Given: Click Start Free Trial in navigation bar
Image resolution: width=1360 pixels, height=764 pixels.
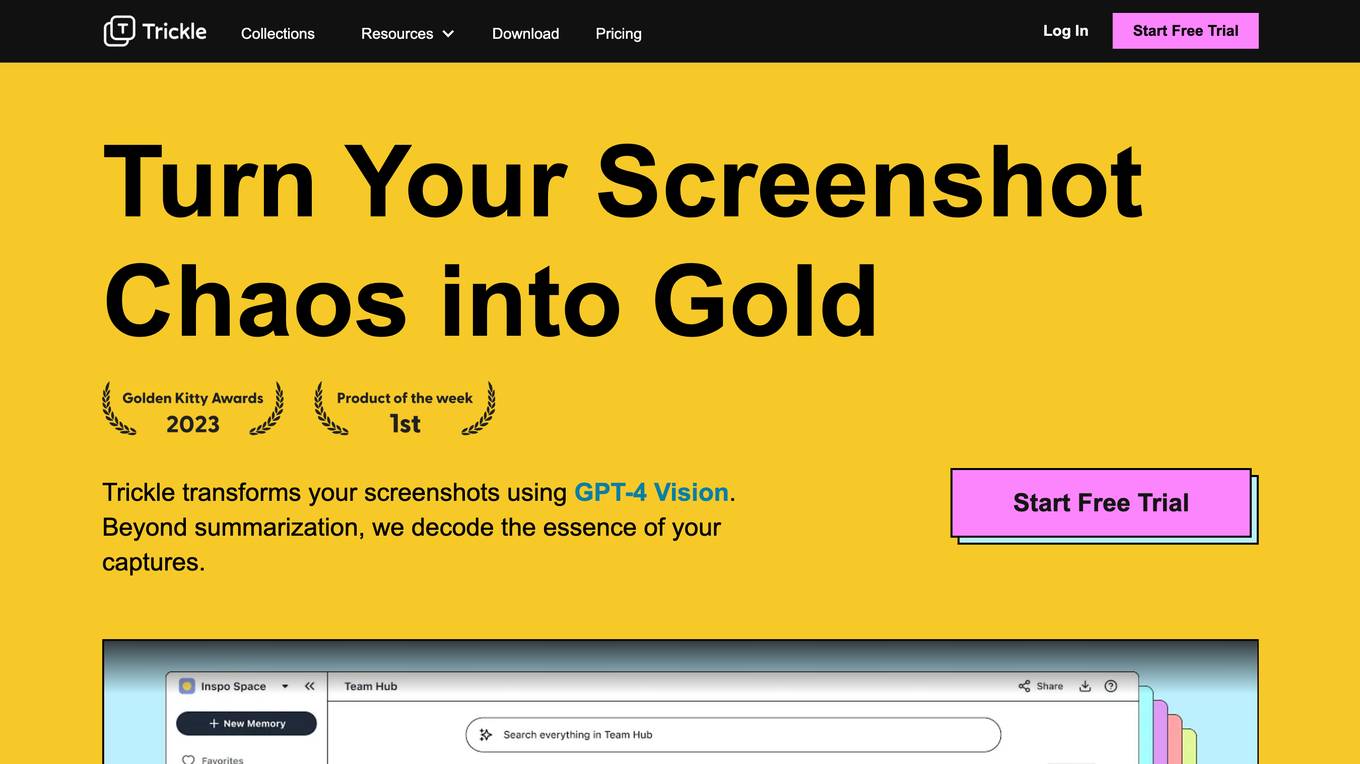Looking at the screenshot, I should click(x=1185, y=31).
